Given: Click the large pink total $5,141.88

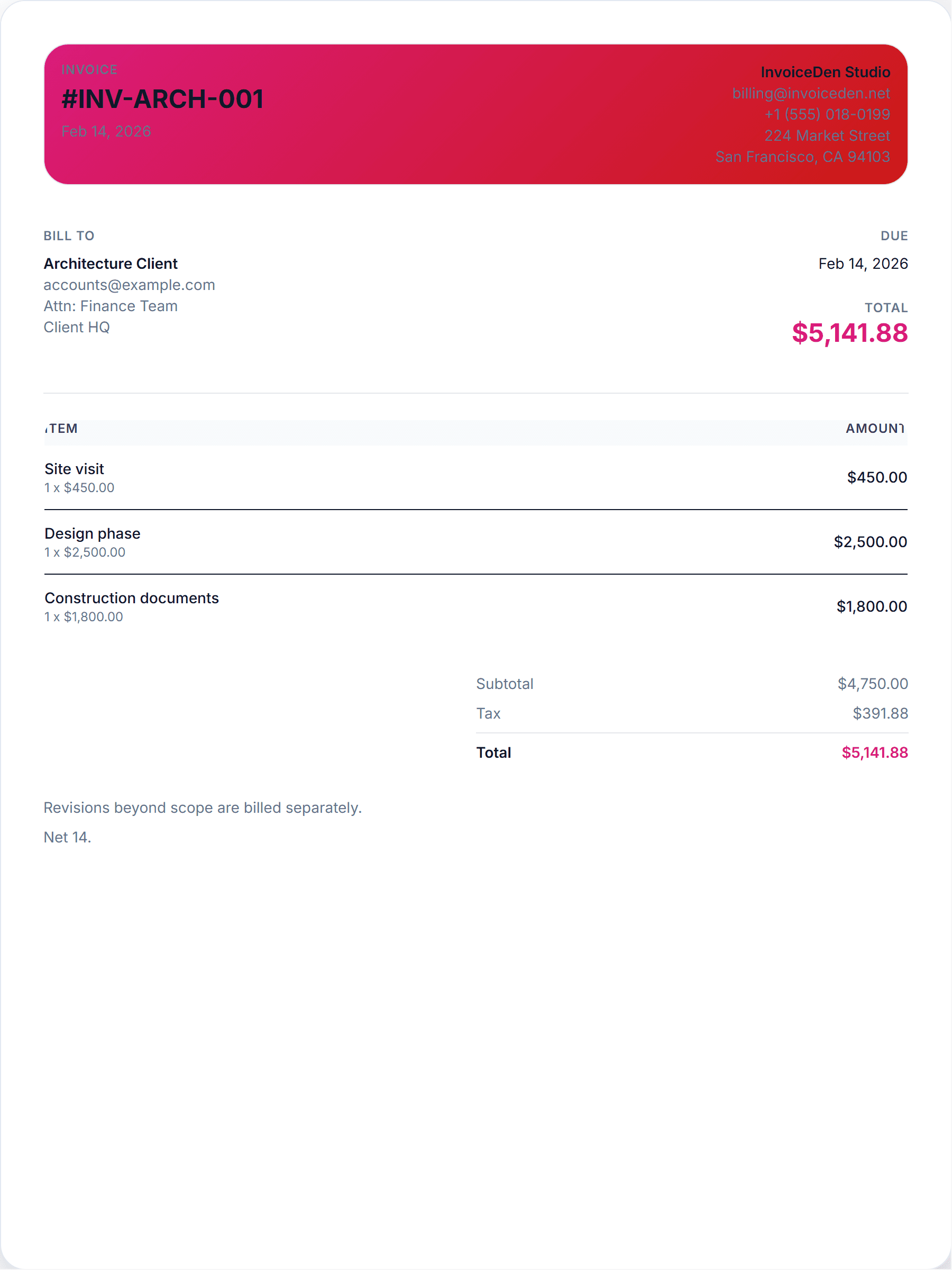Looking at the screenshot, I should (849, 333).
